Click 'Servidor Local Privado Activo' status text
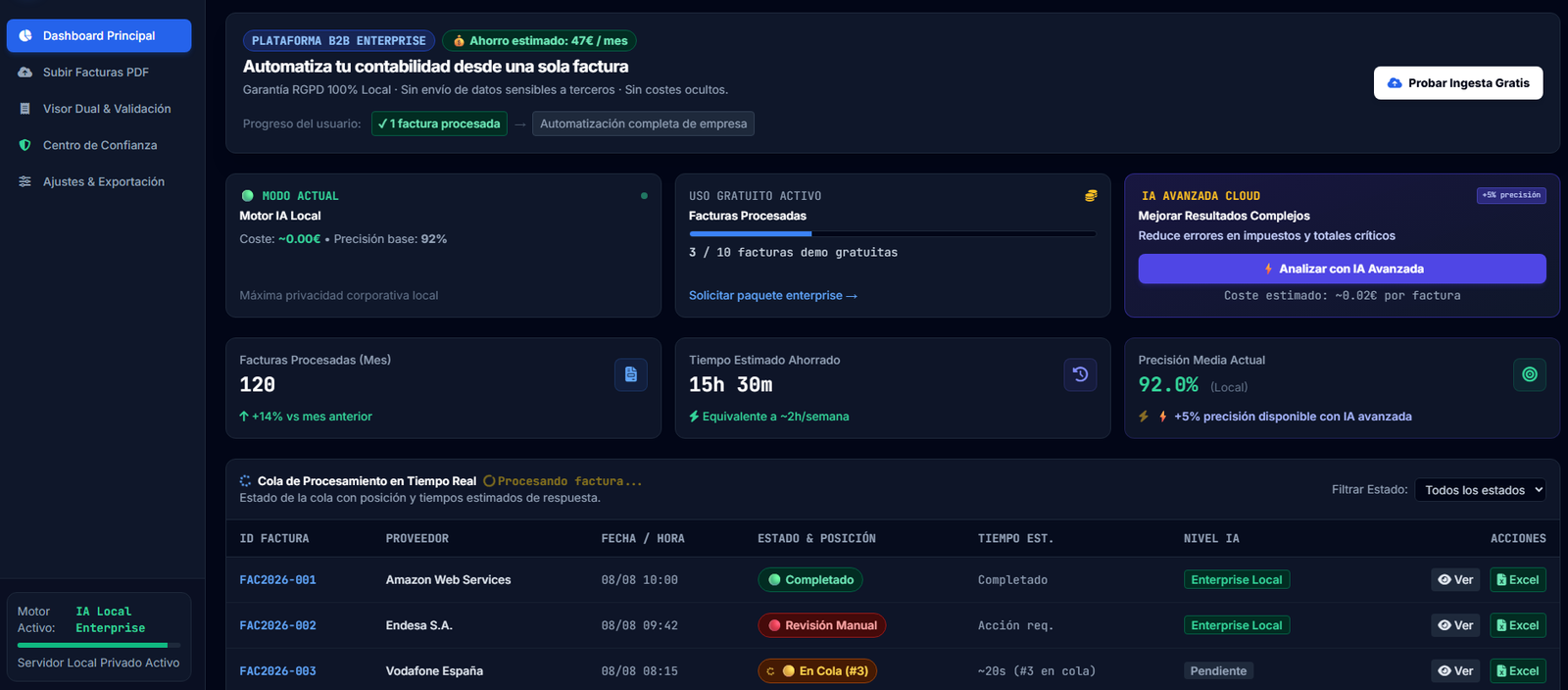1568x690 pixels. pyautogui.click(x=99, y=663)
